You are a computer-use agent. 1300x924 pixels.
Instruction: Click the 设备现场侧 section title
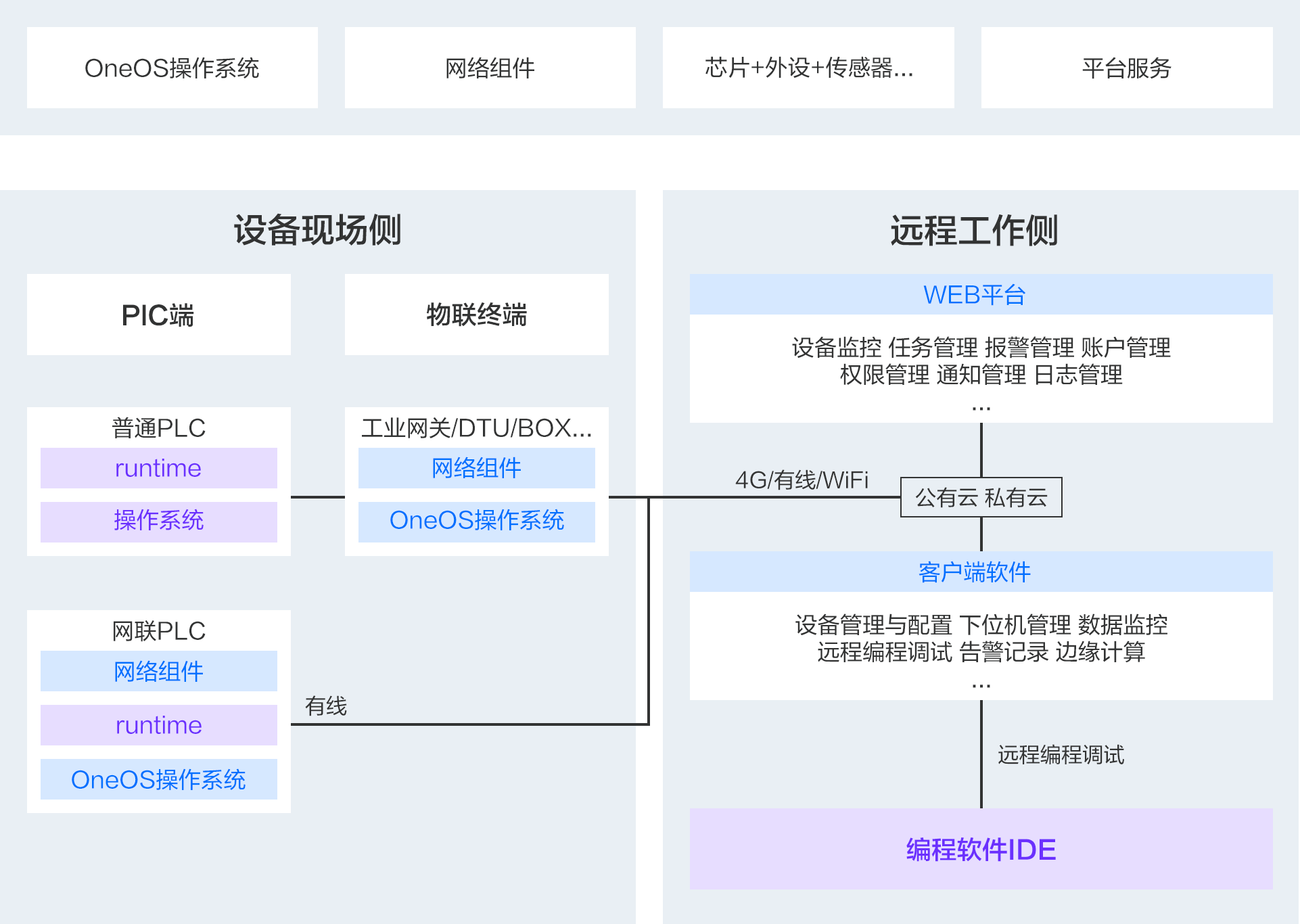coord(317,230)
